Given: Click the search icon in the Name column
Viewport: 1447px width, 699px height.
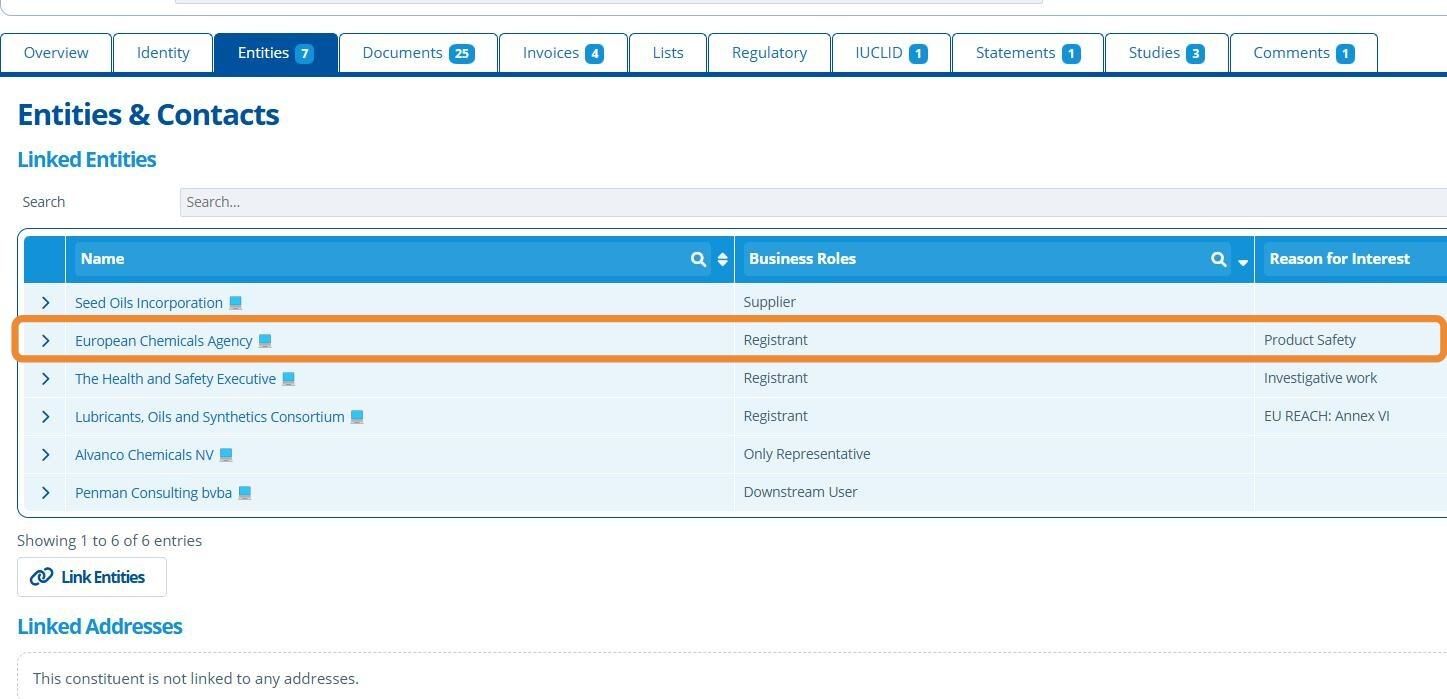Looking at the screenshot, I should pyautogui.click(x=698, y=259).
